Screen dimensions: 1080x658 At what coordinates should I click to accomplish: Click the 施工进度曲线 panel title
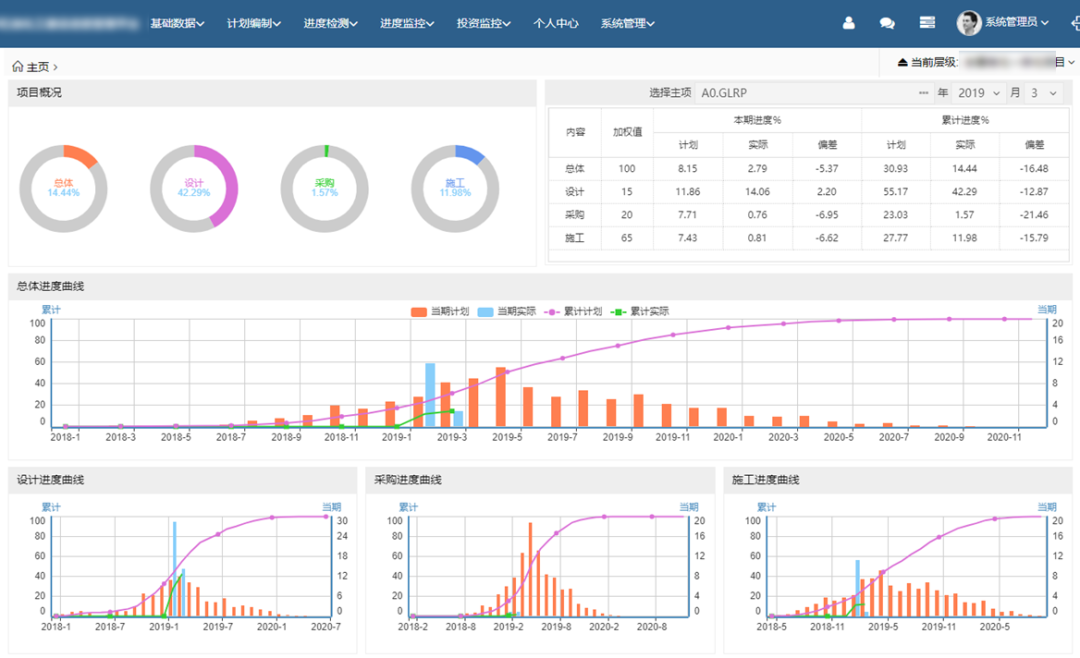[766, 480]
